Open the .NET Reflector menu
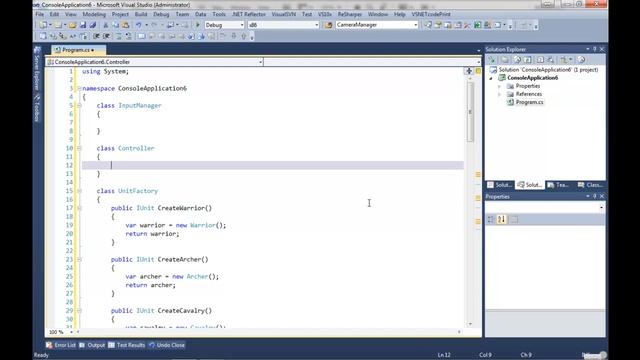 (x=249, y=14)
